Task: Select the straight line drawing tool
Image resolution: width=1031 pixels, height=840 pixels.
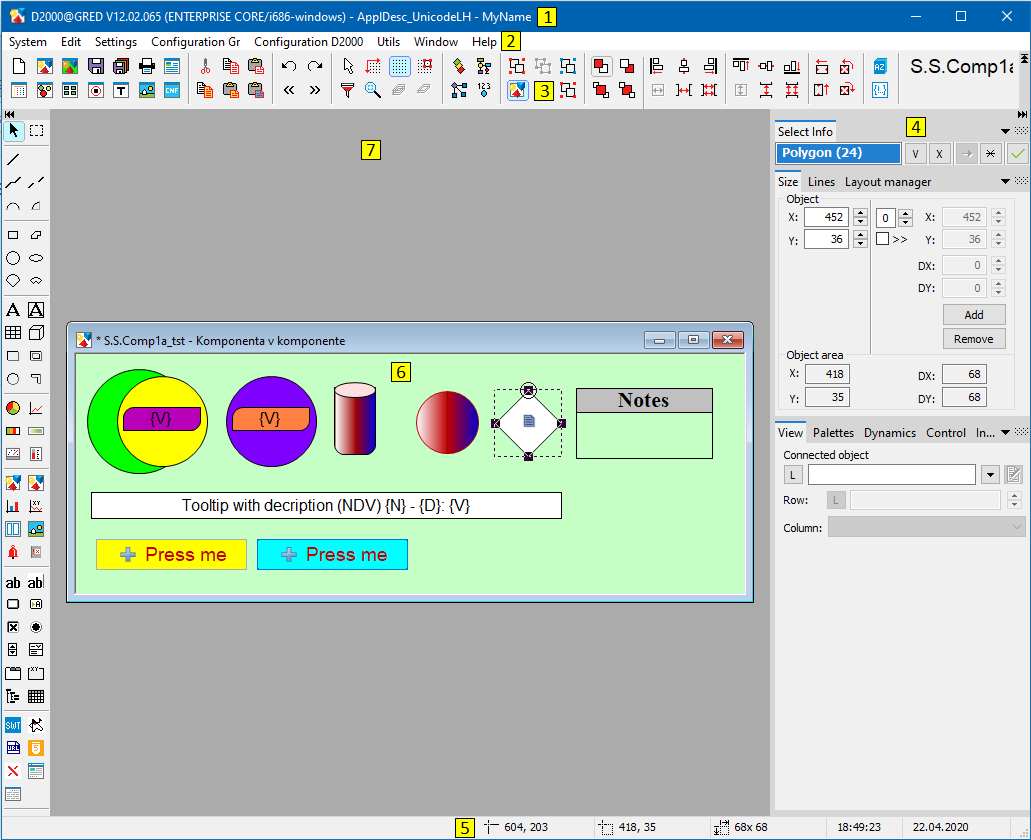Action: pyautogui.click(x=13, y=159)
